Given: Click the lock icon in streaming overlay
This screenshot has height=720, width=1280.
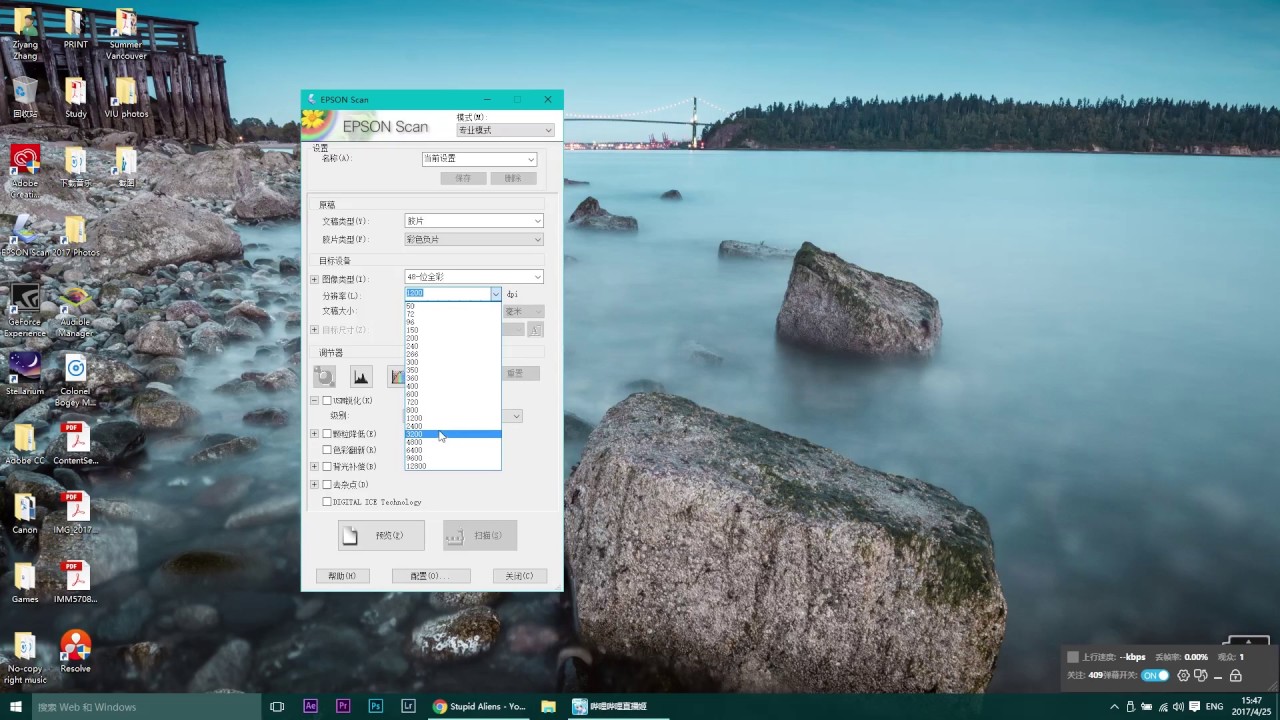Looking at the screenshot, I should (x=1236, y=676).
